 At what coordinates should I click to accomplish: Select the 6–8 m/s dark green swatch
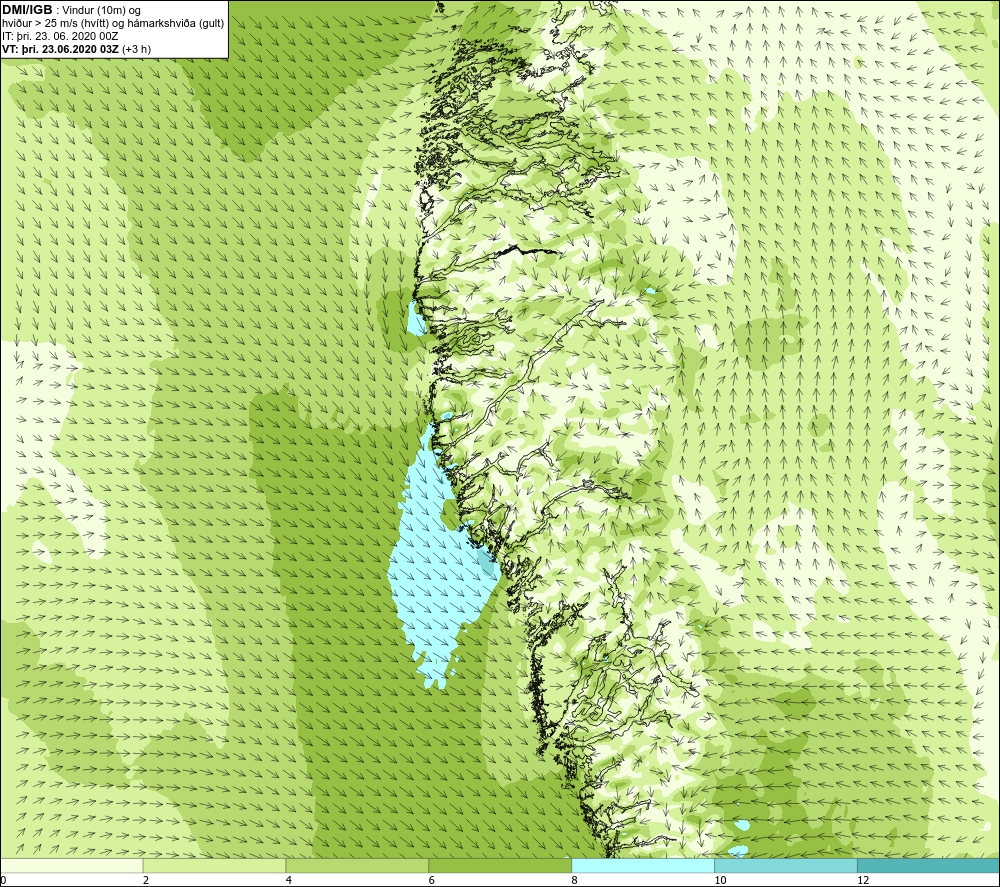(500, 865)
